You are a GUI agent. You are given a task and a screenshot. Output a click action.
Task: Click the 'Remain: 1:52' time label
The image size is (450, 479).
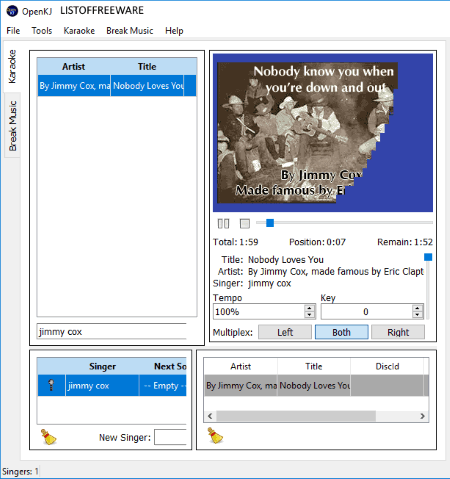click(x=405, y=242)
